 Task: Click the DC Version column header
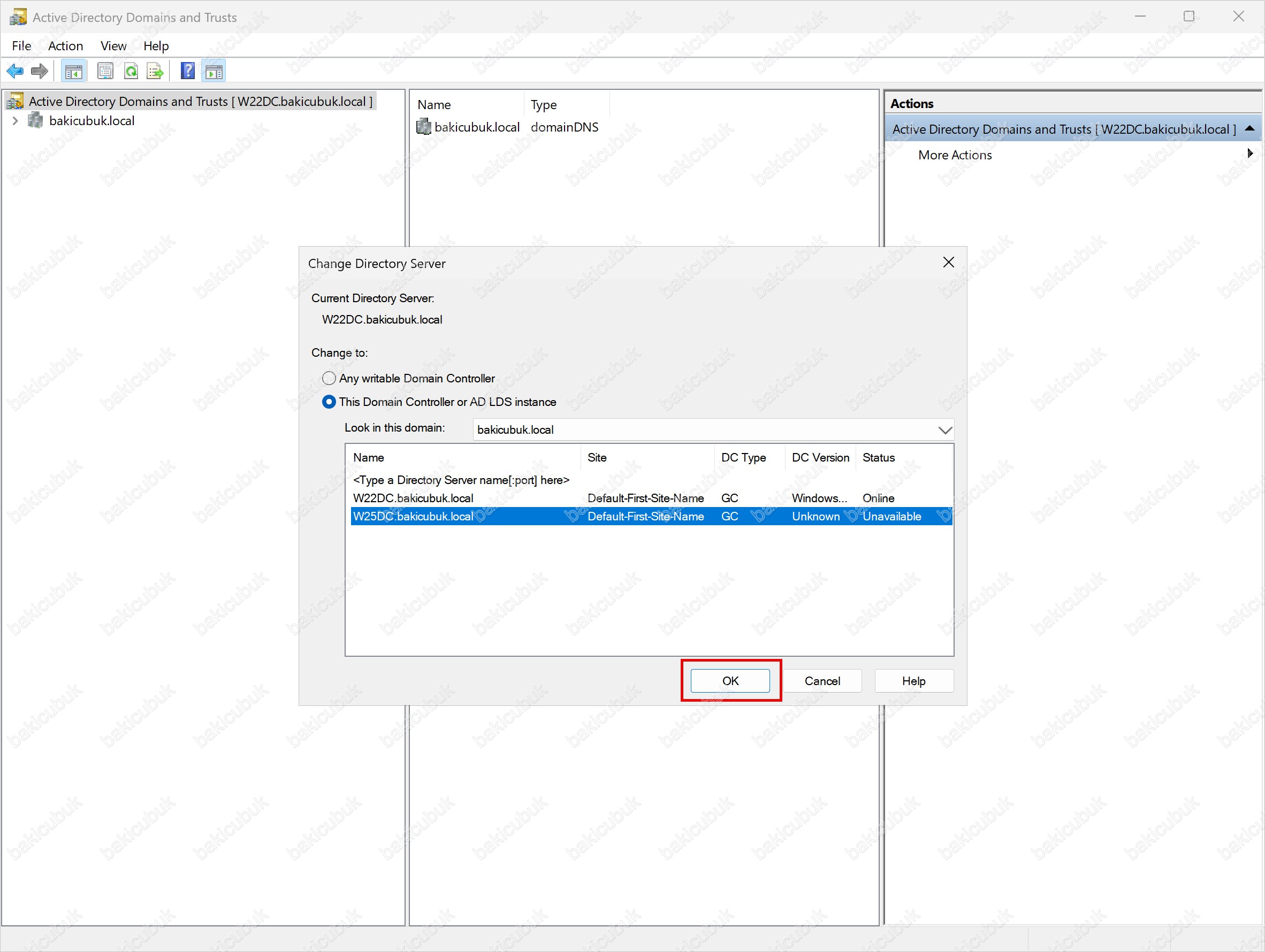coord(821,458)
